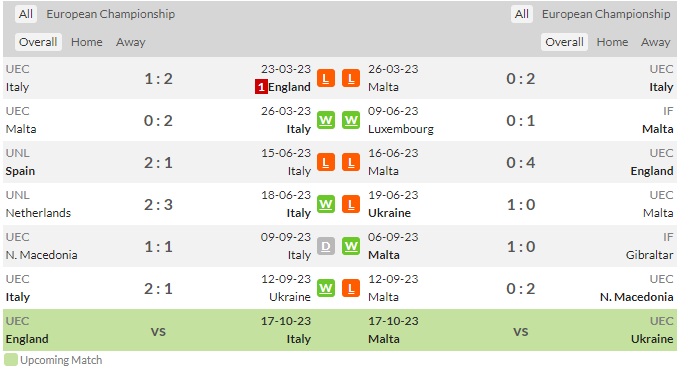Choose the right Home filter

pos(612,42)
